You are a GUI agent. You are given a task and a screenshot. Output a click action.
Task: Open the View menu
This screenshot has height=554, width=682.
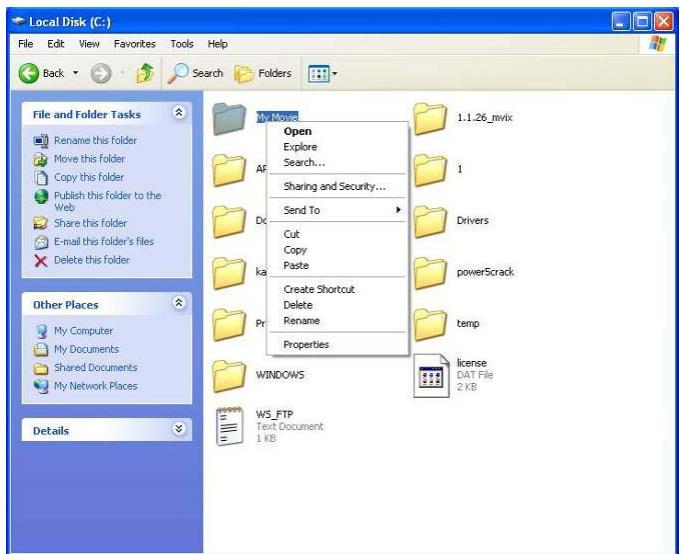click(89, 44)
